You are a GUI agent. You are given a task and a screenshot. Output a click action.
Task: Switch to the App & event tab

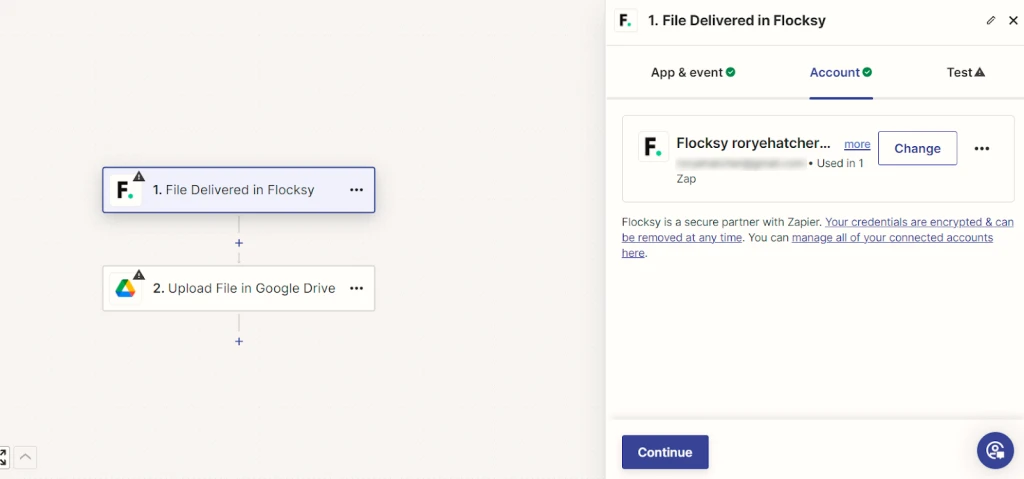(692, 72)
